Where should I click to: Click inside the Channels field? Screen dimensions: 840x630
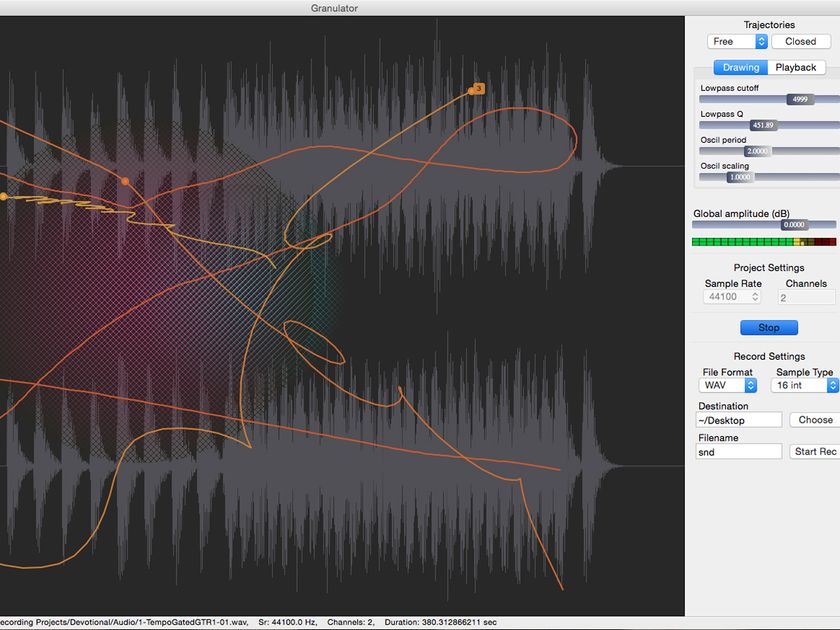coord(805,296)
